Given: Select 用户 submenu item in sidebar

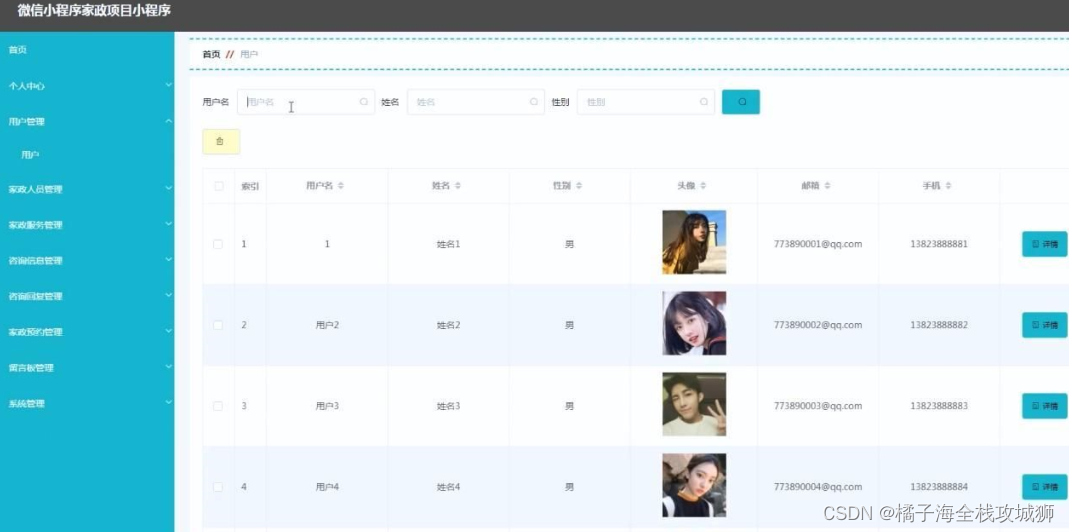Looking at the screenshot, I should point(30,155).
